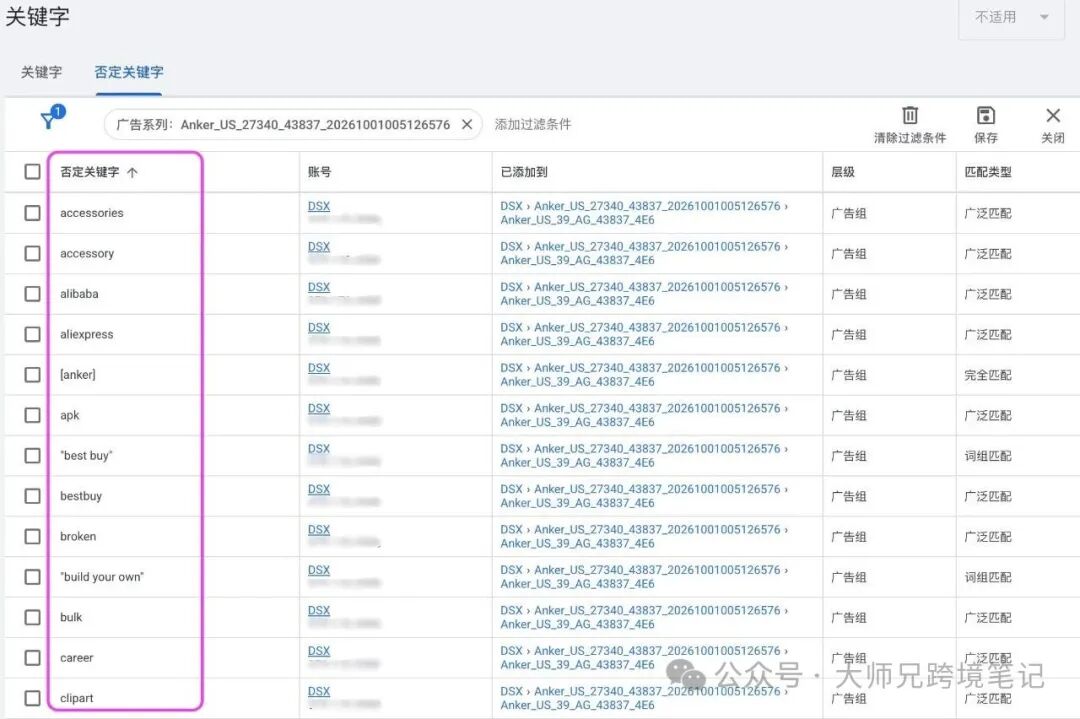Click the aliexpress keyword cell
Viewport: 1080px width, 719px height.
(87, 334)
